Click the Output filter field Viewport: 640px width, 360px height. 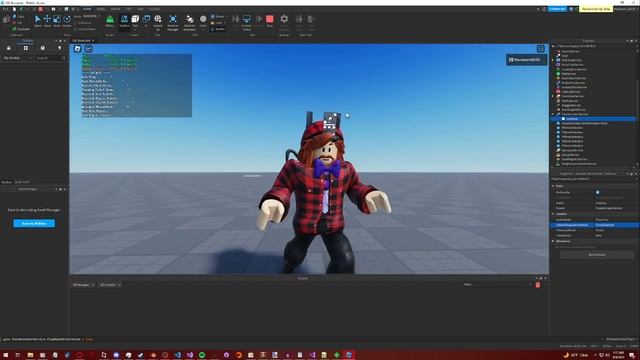(x=497, y=285)
